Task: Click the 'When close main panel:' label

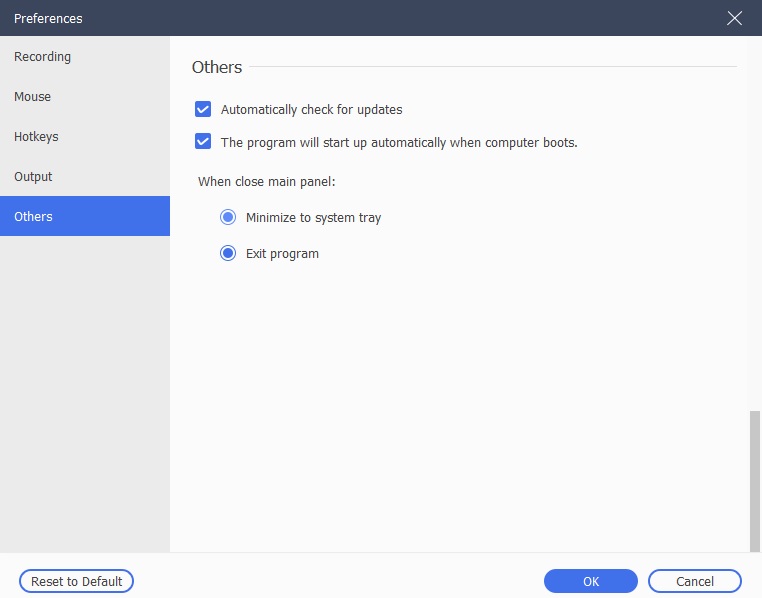Action: [266, 182]
